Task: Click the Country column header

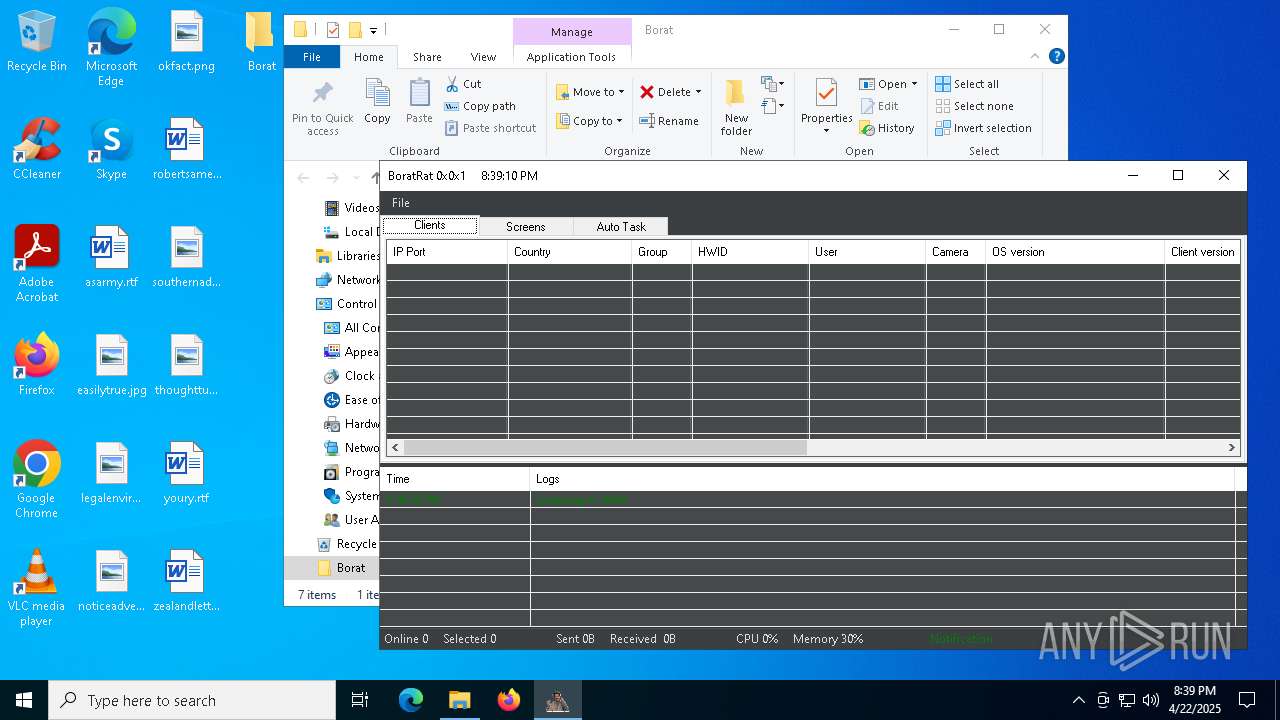Action: tap(570, 252)
